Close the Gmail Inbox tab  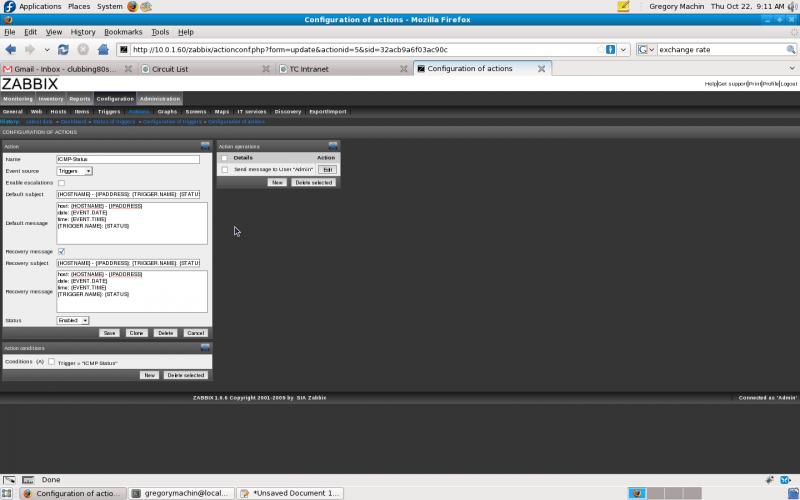pos(129,68)
